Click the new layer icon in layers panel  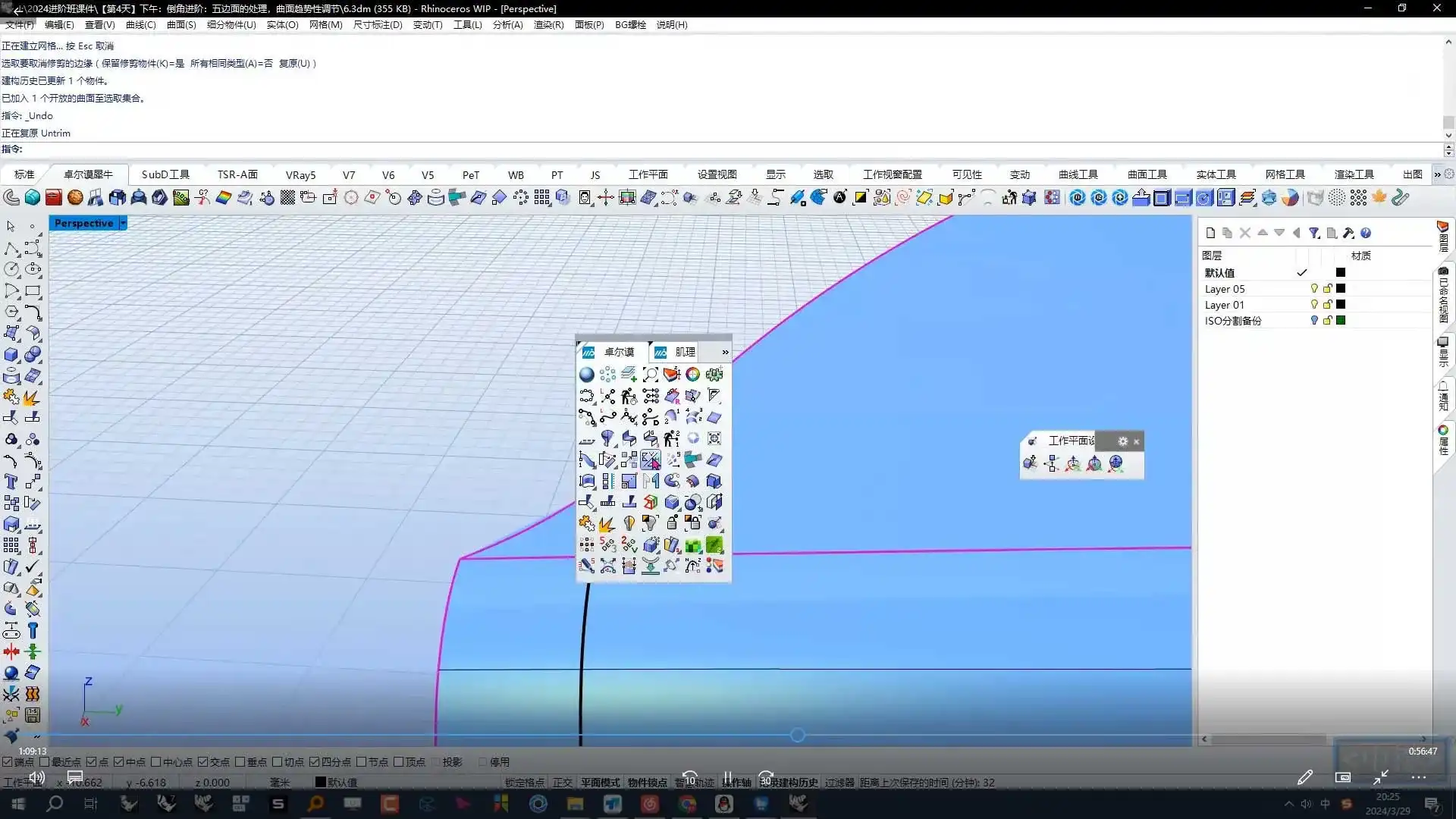pyautogui.click(x=1210, y=233)
